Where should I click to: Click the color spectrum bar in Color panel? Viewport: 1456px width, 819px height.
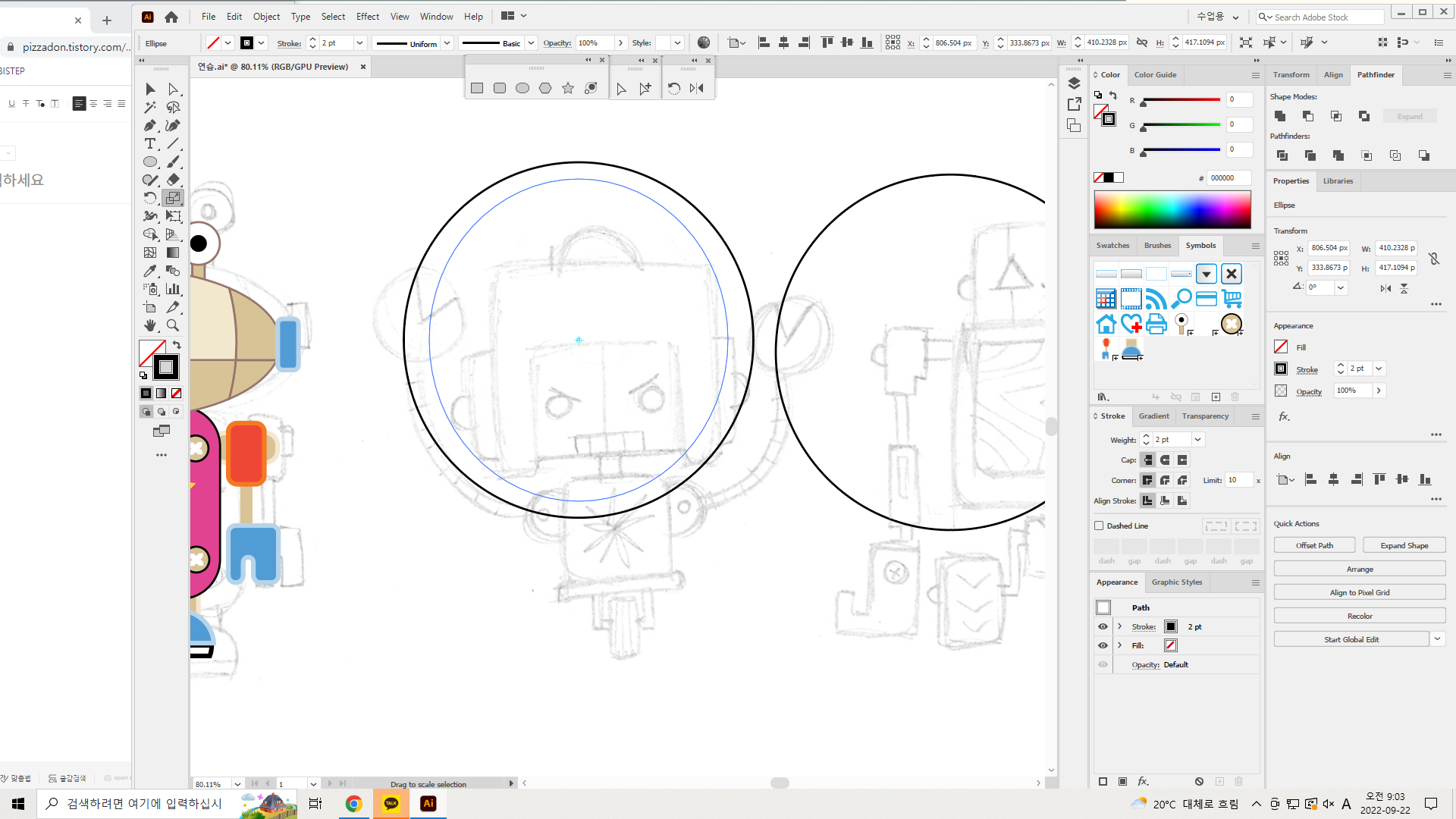1172,209
